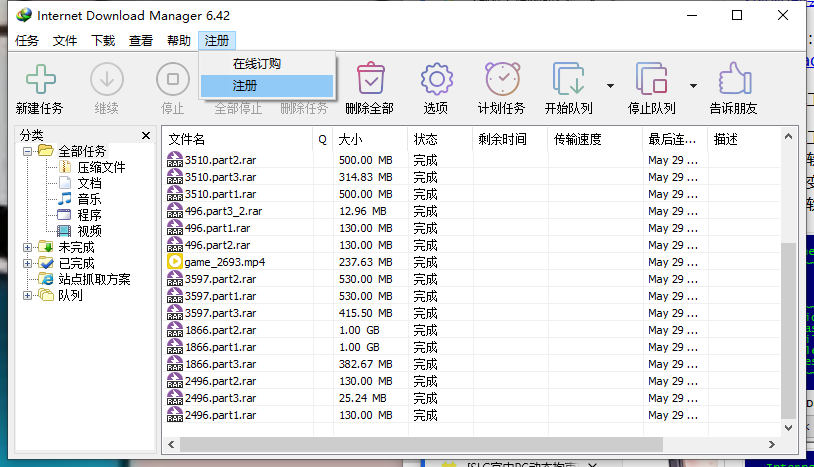This screenshot has width=814, height=467.
Task: Click the vertical scrollbar down arrow
Action: (788, 428)
